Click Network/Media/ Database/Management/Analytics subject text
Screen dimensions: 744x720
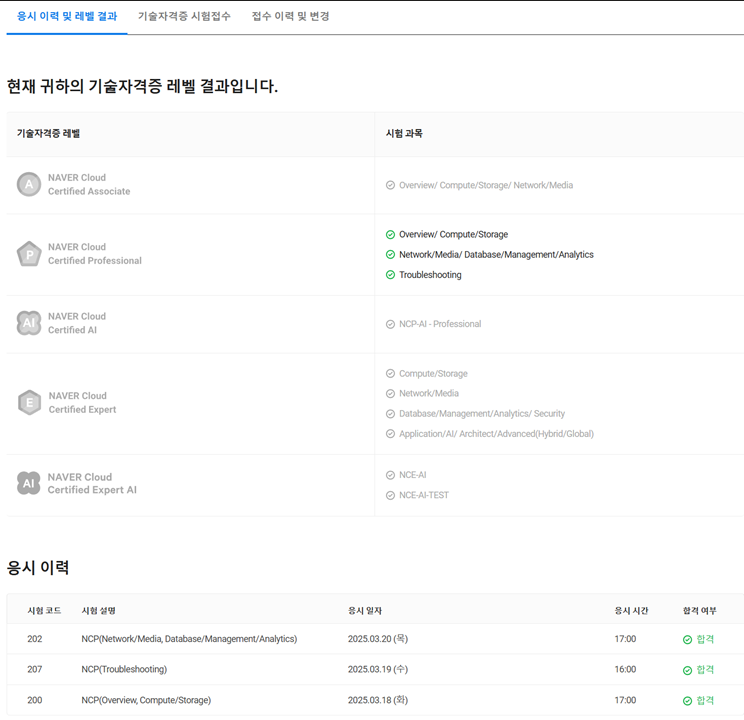click(x=496, y=255)
